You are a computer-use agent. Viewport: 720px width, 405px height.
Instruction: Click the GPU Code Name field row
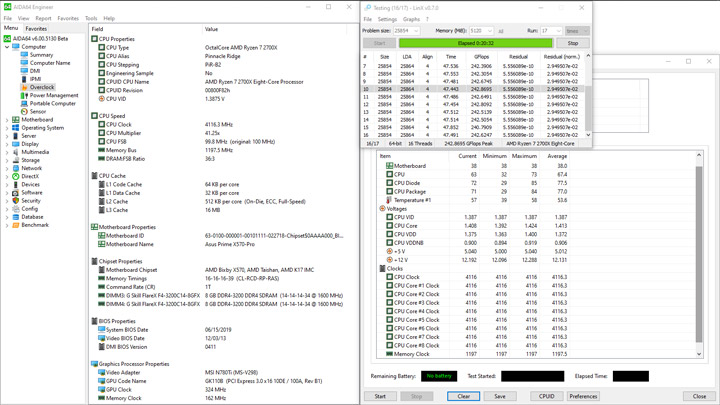coord(220,381)
